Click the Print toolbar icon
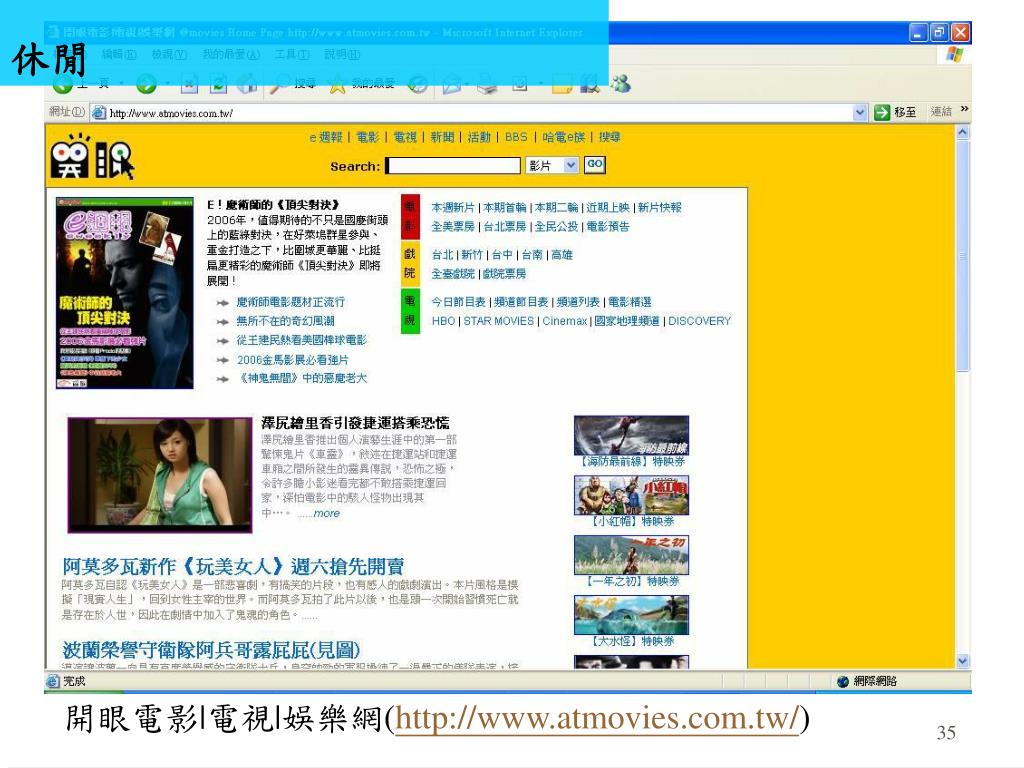 487,84
